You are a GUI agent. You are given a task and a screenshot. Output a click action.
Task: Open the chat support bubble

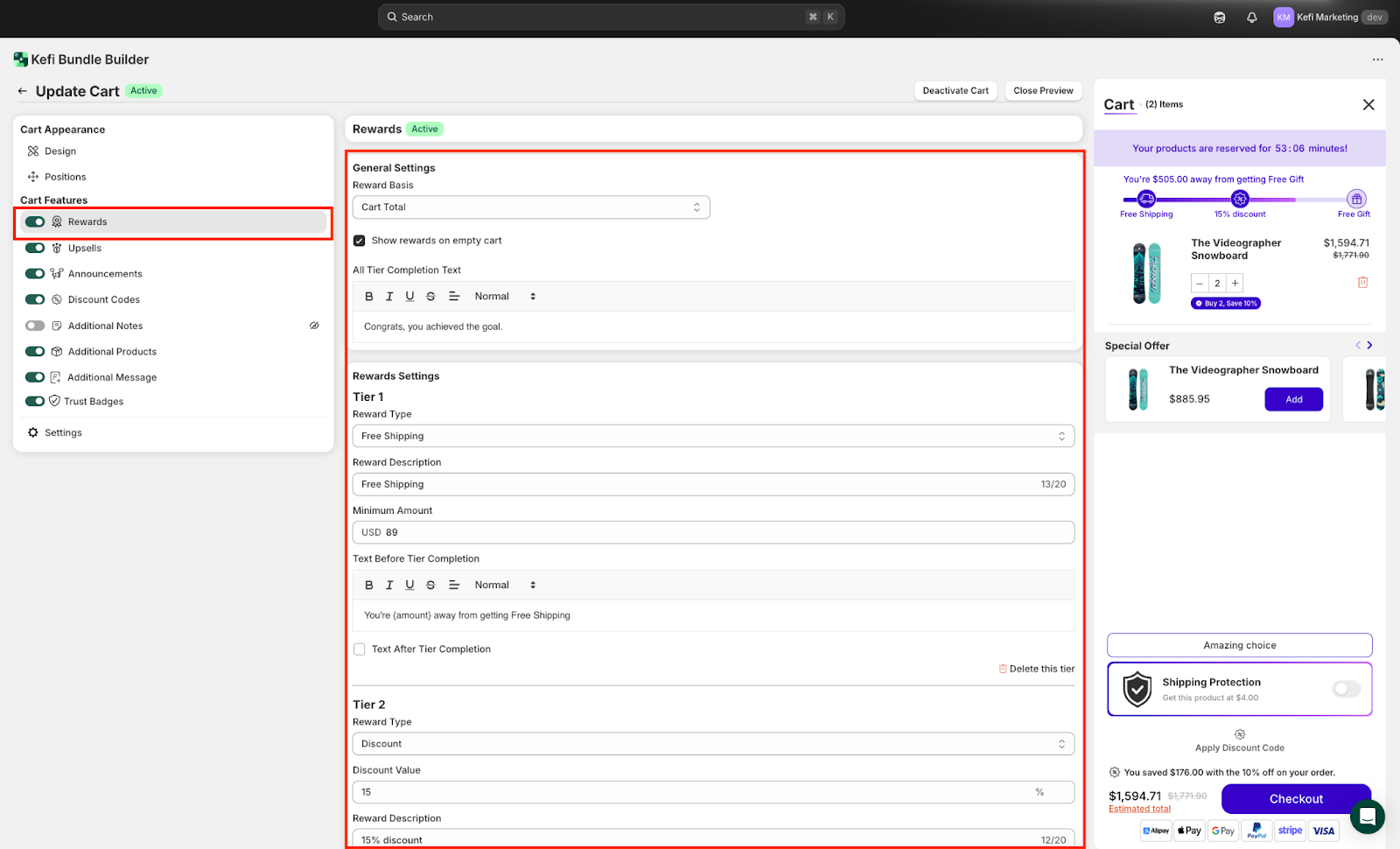pyautogui.click(x=1367, y=817)
